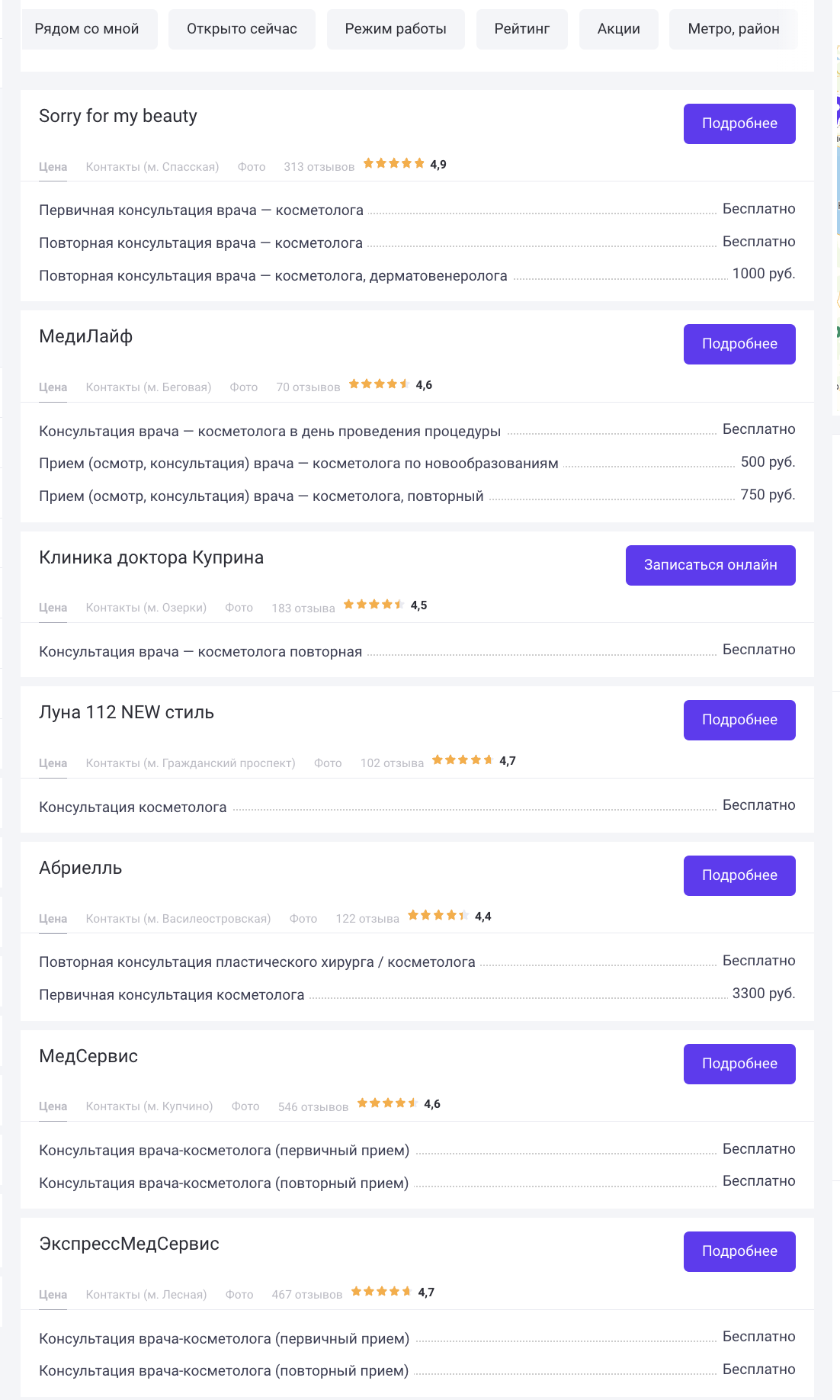Open the ЭкспрессМедСервис clinic title

point(129,1244)
